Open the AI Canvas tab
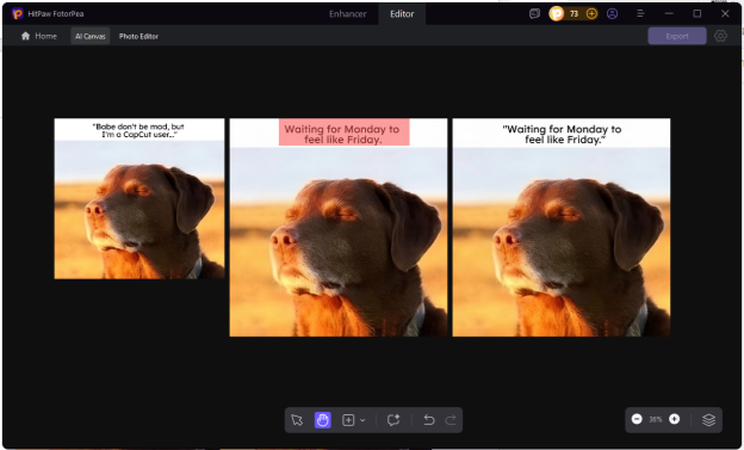The height and width of the screenshot is (450, 744). click(x=90, y=36)
